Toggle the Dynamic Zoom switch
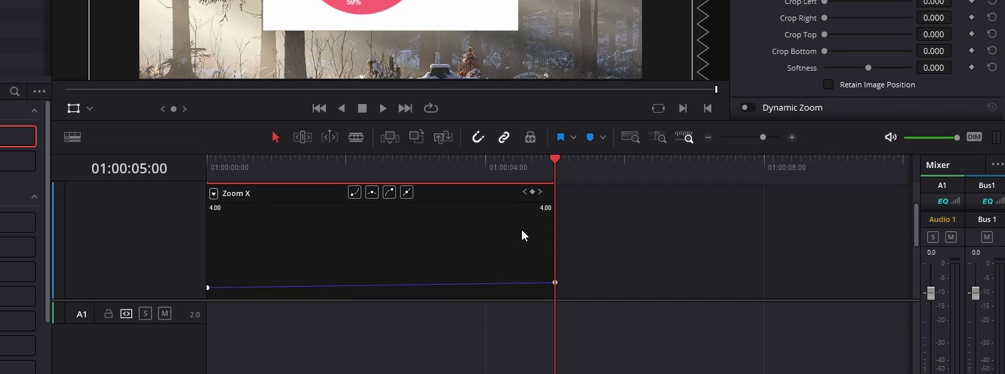 pos(747,108)
